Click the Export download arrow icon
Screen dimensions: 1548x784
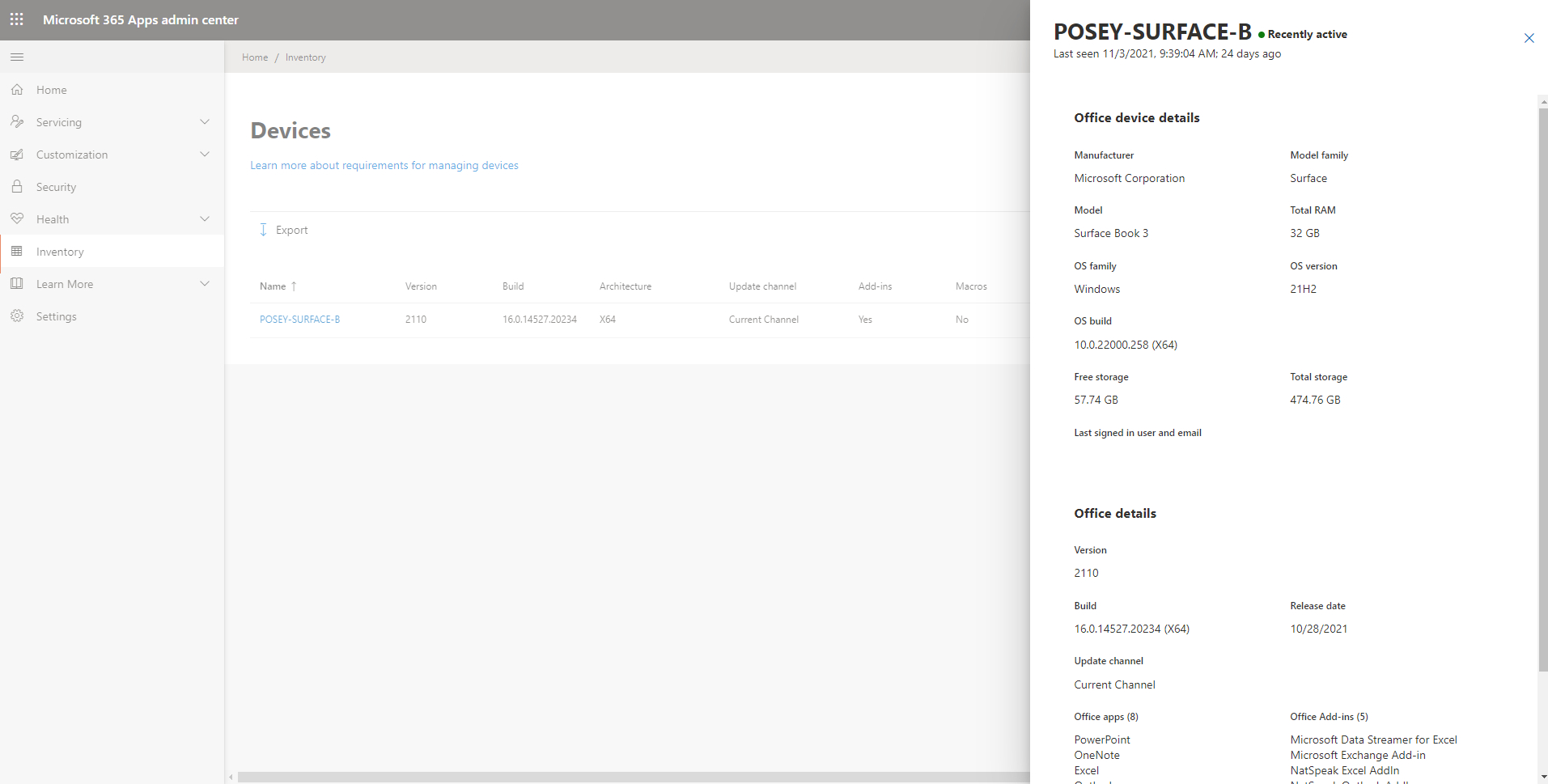(x=263, y=230)
